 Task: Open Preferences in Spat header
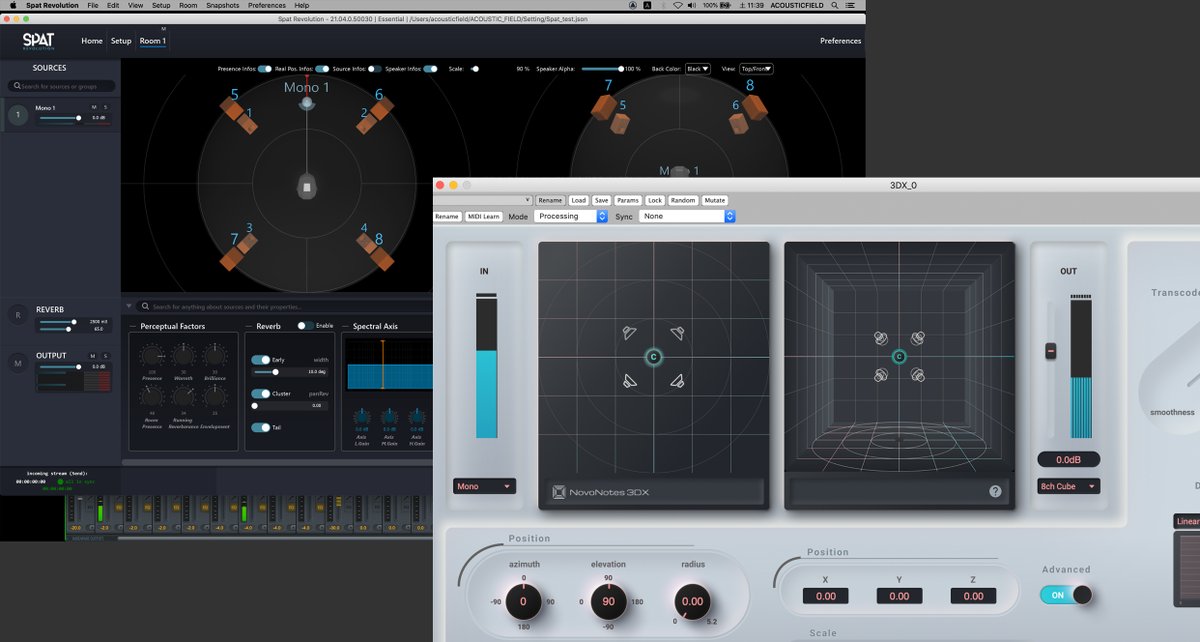840,41
